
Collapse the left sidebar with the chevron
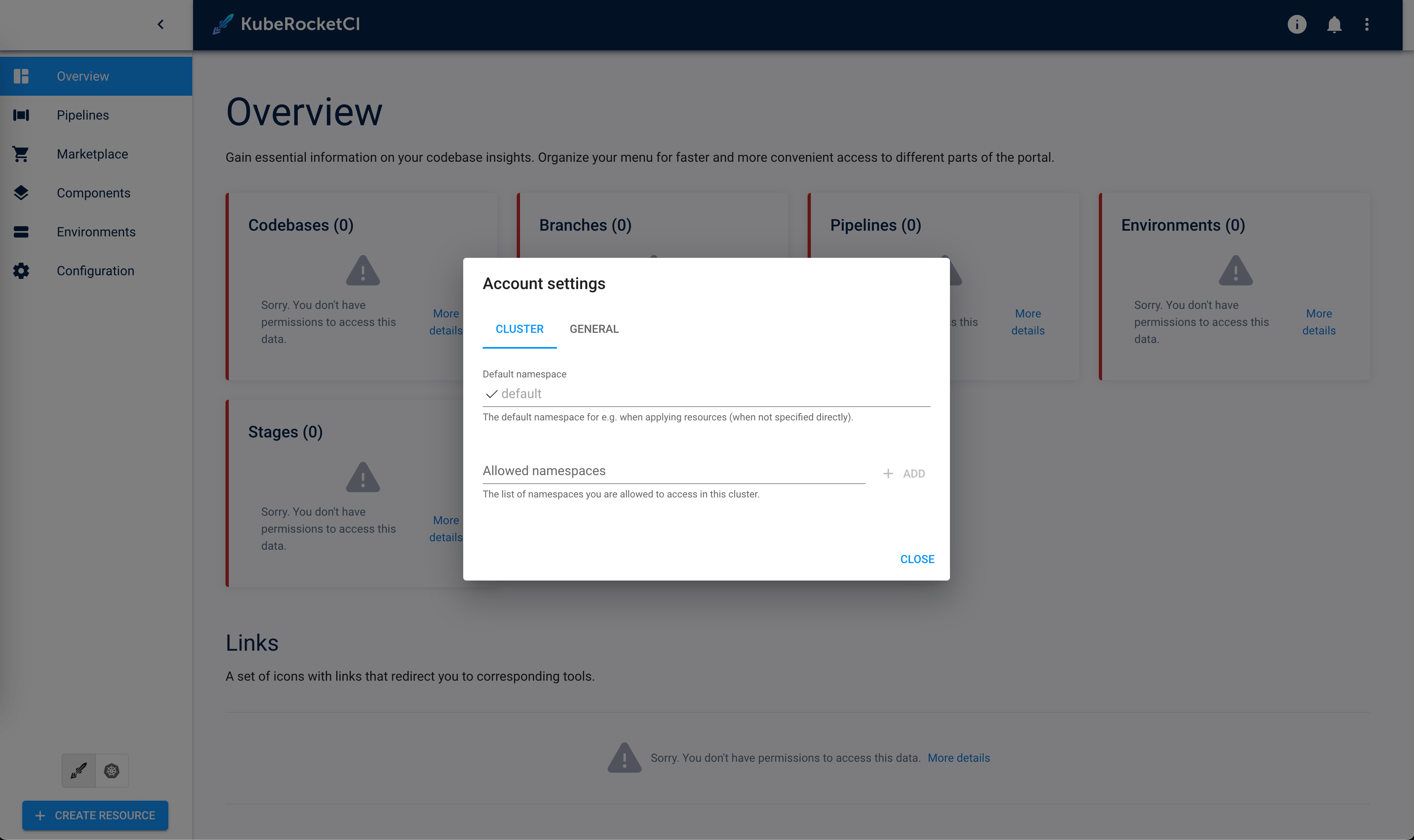coord(160,24)
